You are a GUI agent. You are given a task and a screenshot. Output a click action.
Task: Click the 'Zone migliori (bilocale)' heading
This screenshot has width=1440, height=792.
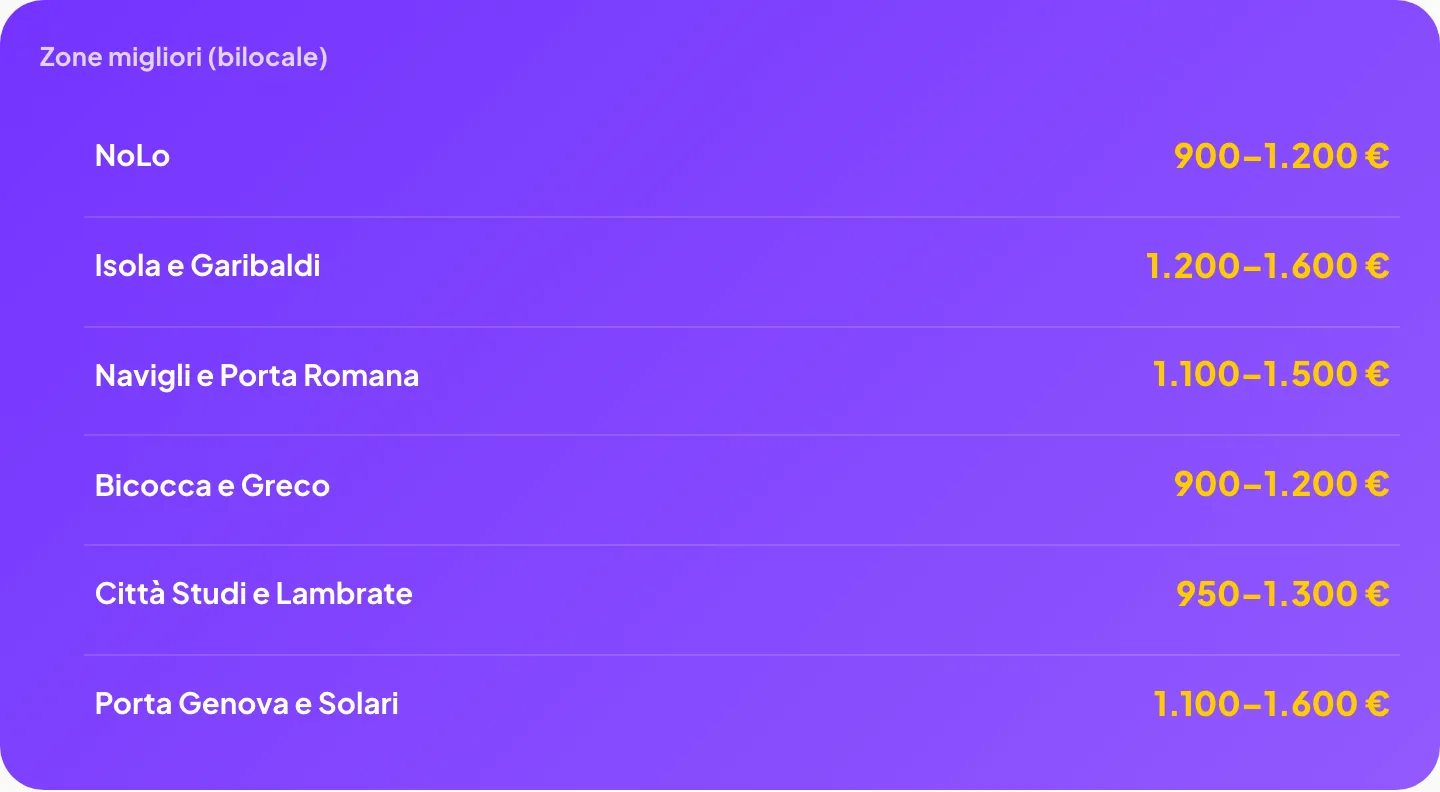point(183,57)
